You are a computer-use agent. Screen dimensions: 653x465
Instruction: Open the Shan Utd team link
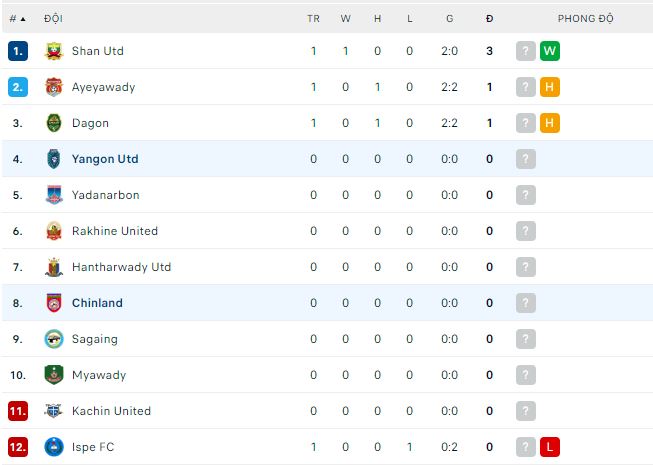tap(98, 51)
